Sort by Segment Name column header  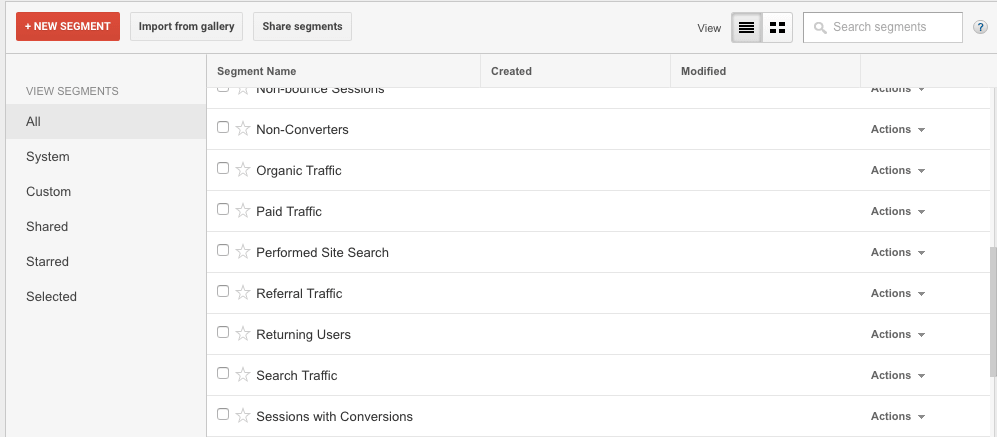[x=343, y=71]
